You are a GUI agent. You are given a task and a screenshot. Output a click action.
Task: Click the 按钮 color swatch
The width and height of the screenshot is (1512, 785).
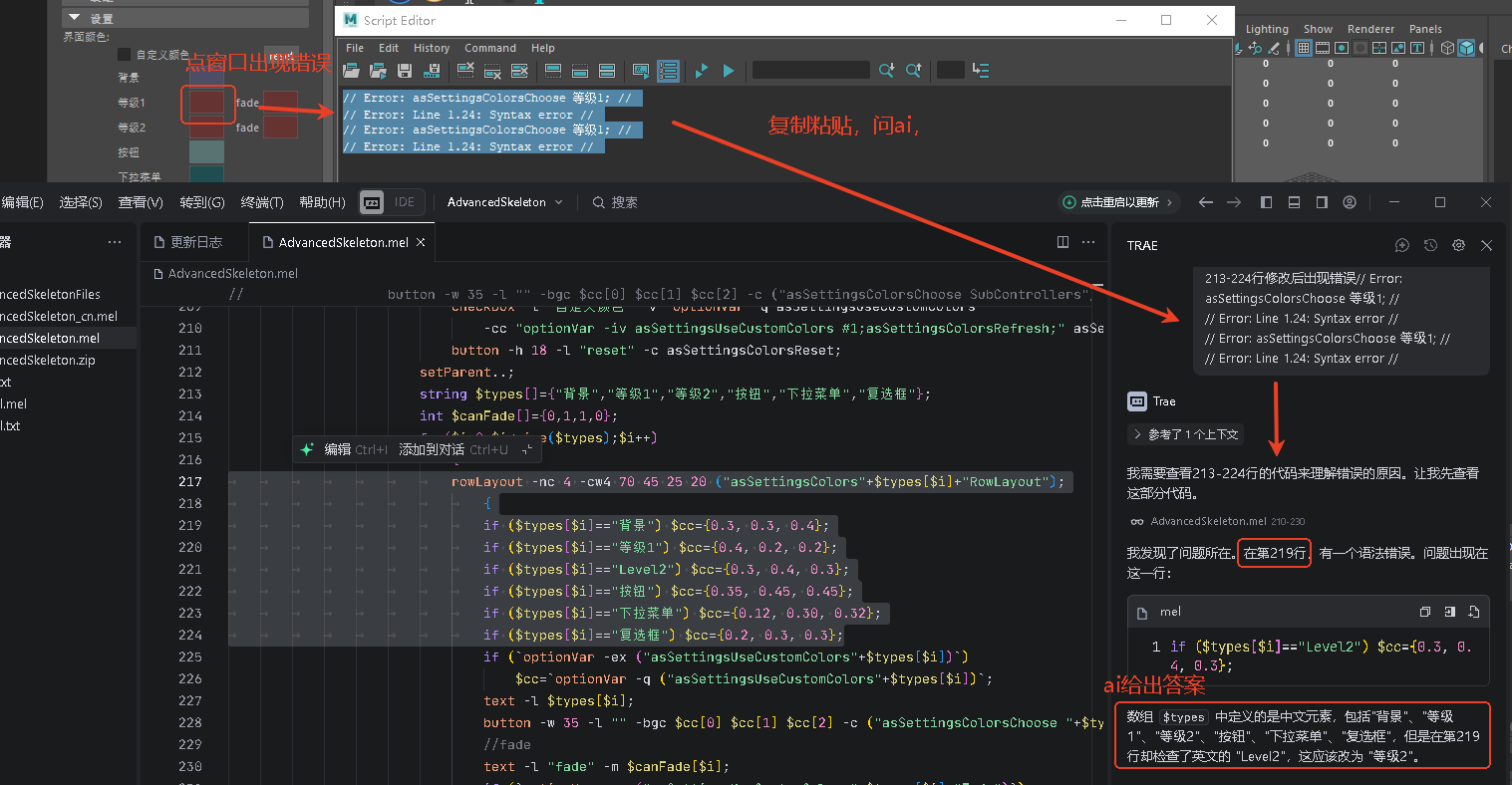pyautogui.click(x=206, y=152)
